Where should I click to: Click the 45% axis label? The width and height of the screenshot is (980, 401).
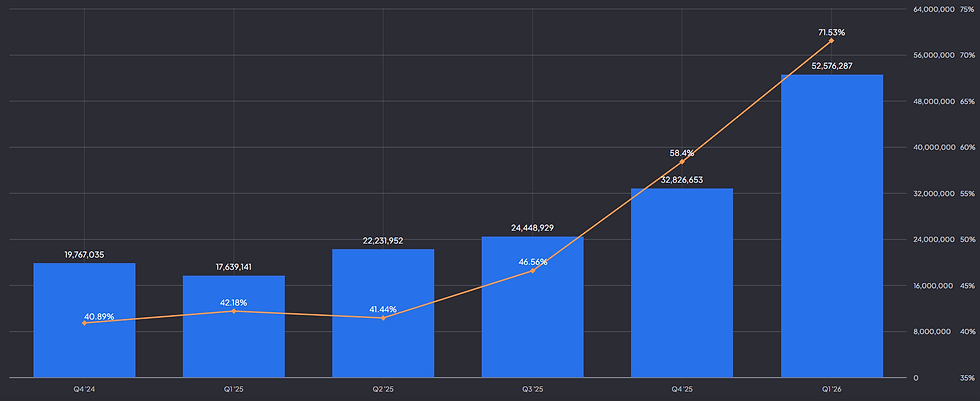pyautogui.click(x=968, y=285)
